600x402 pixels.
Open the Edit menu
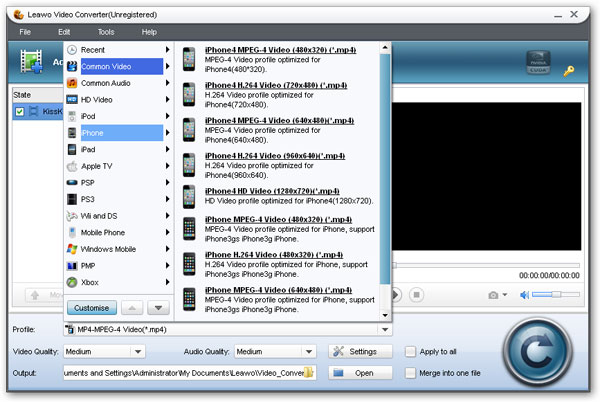coord(64,32)
